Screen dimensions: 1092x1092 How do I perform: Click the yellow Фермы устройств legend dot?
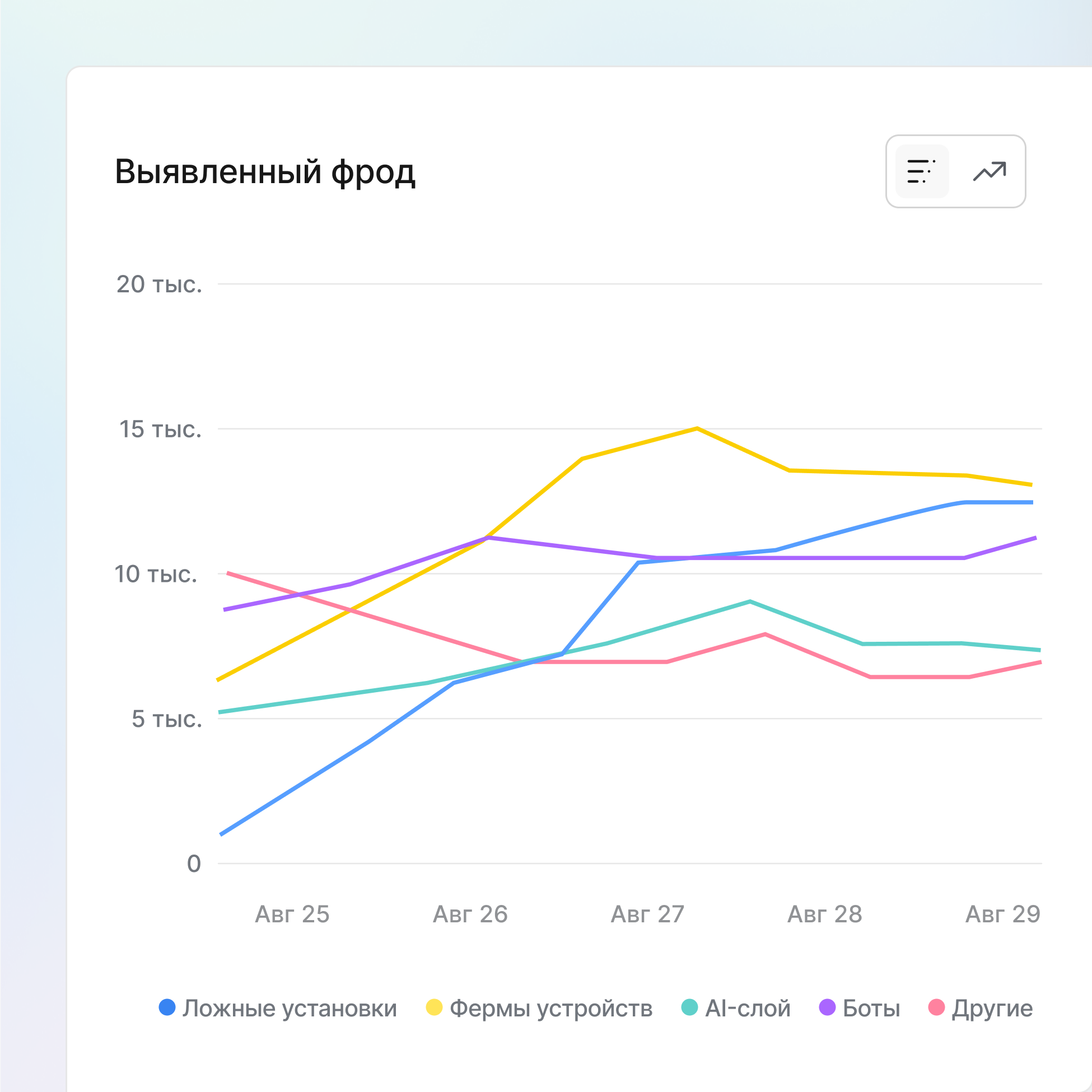click(434, 1007)
